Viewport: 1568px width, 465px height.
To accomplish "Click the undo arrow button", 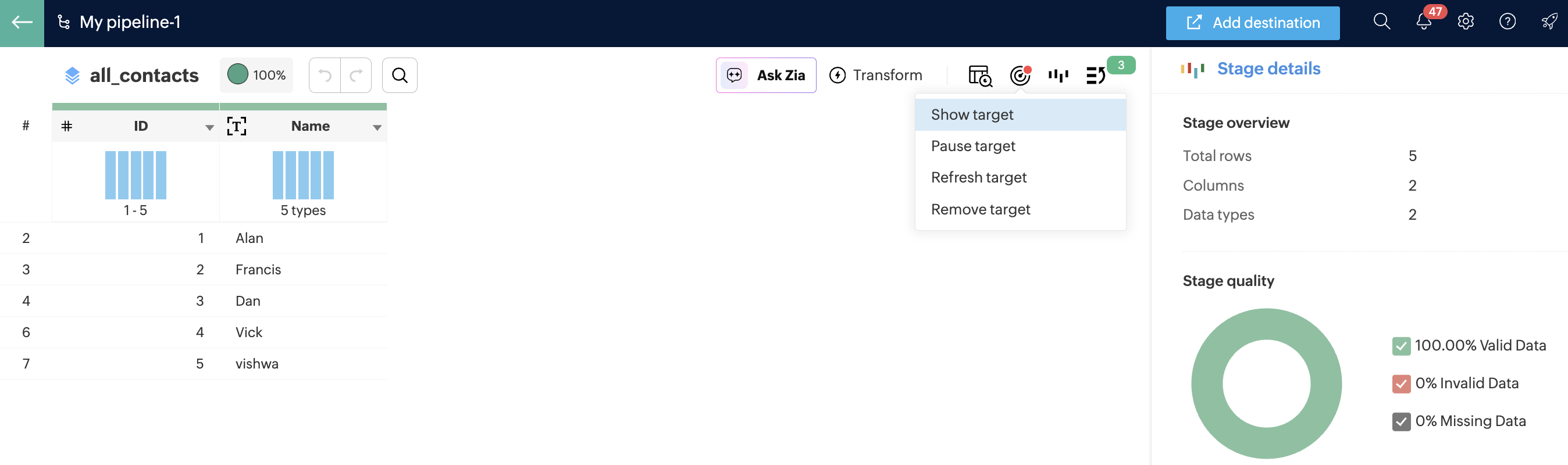I will point(325,76).
